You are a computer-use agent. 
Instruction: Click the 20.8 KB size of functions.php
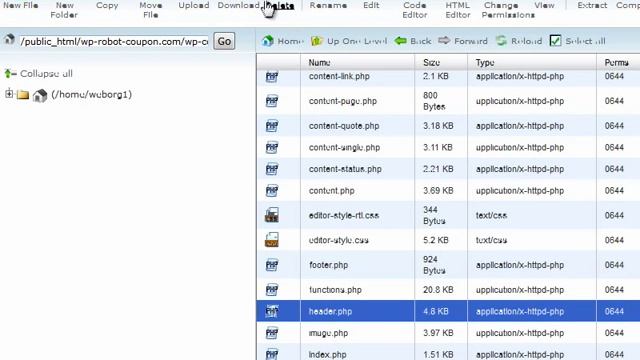point(438,290)
